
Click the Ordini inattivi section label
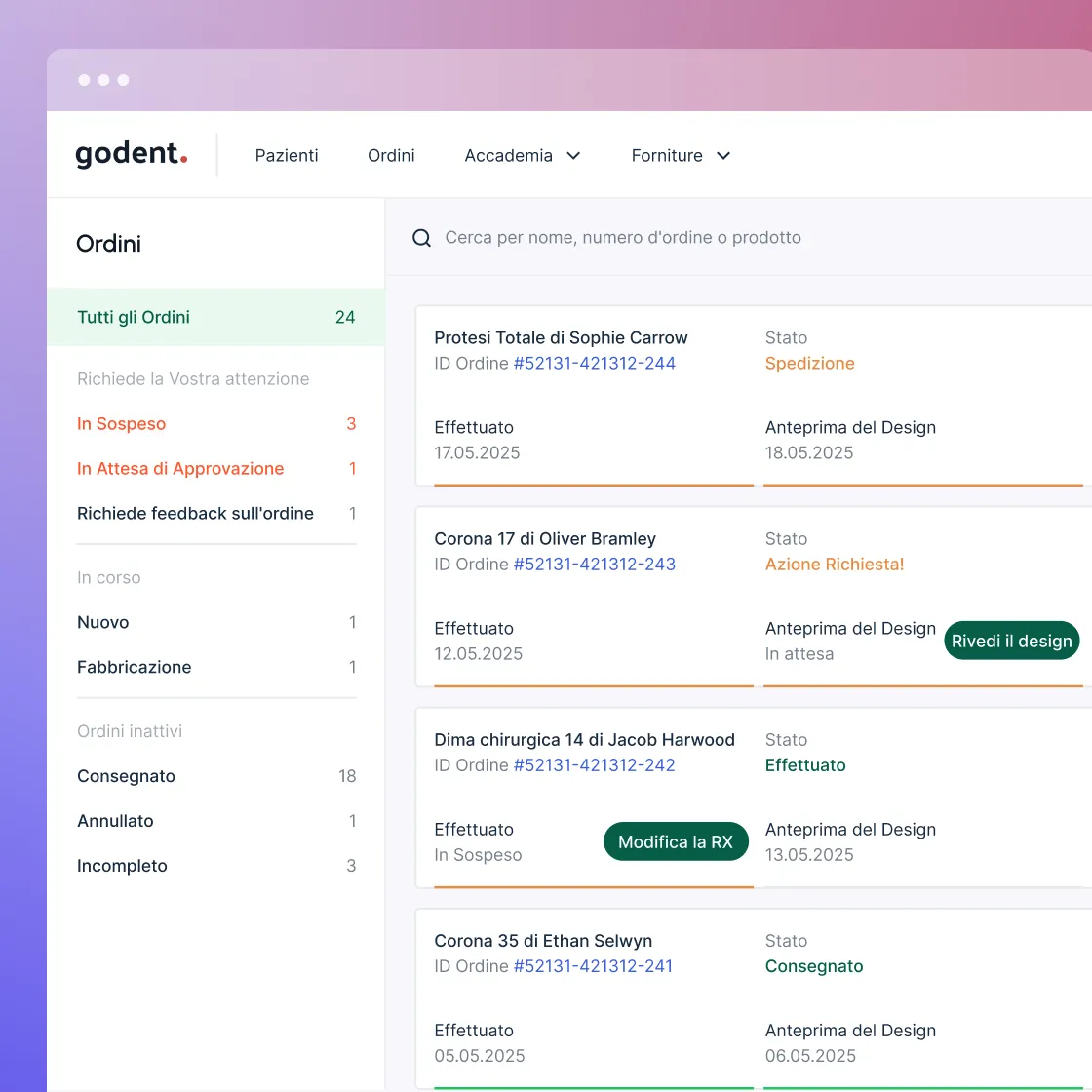pyautogui.click(x=130, y=731)
